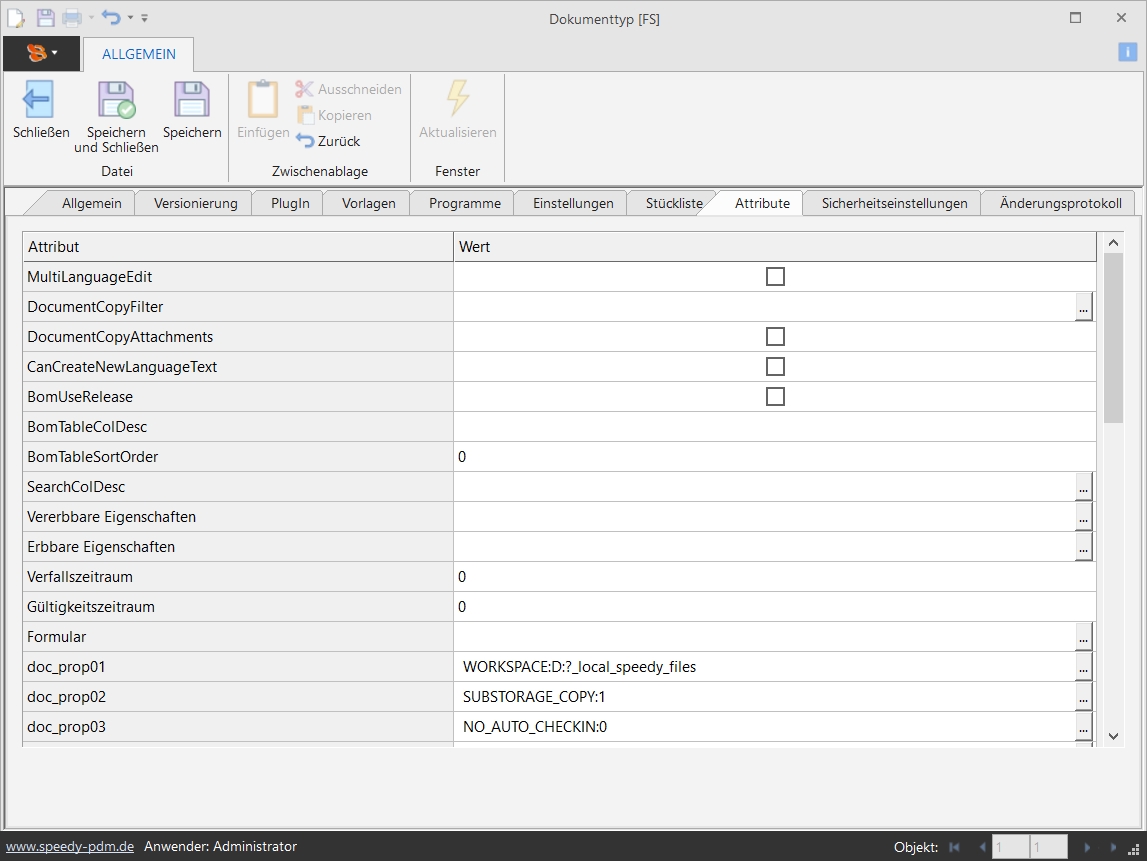
Task: Click the ellipsis button for doc_prop01
Action: [x=1084, y=667]
